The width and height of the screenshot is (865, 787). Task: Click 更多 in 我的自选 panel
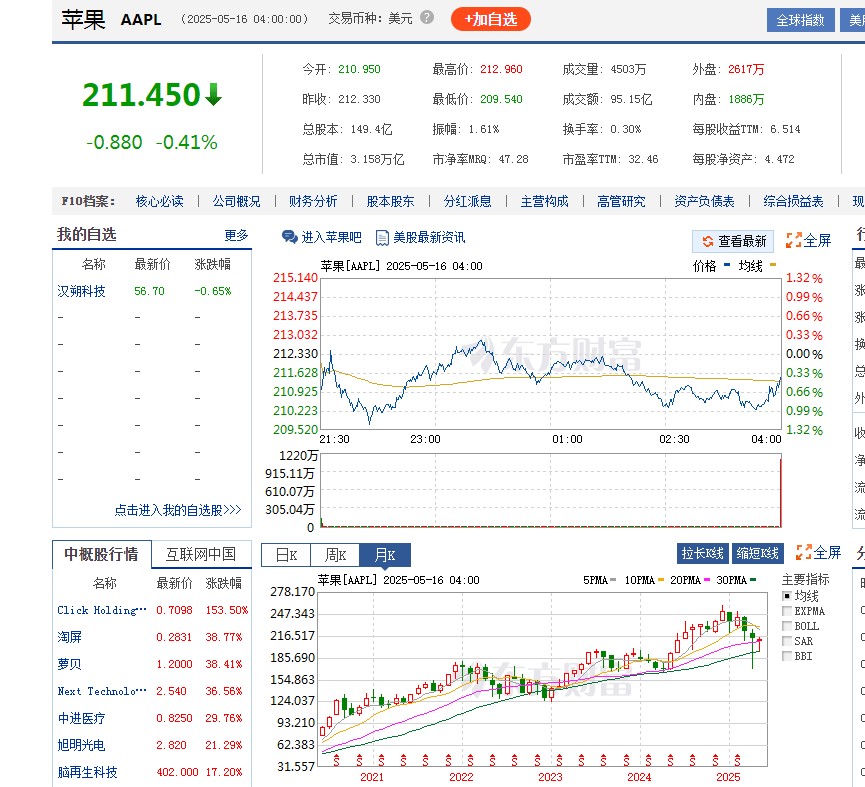click(236, 235)
